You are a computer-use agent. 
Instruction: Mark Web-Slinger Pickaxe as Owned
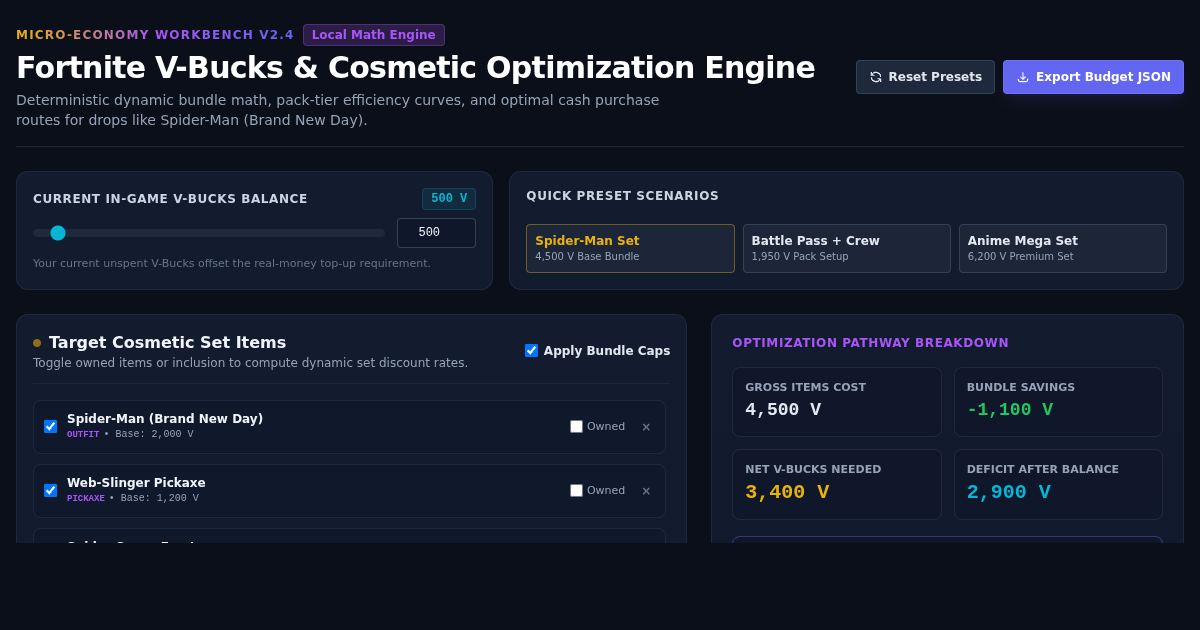(x=576, y=491)
